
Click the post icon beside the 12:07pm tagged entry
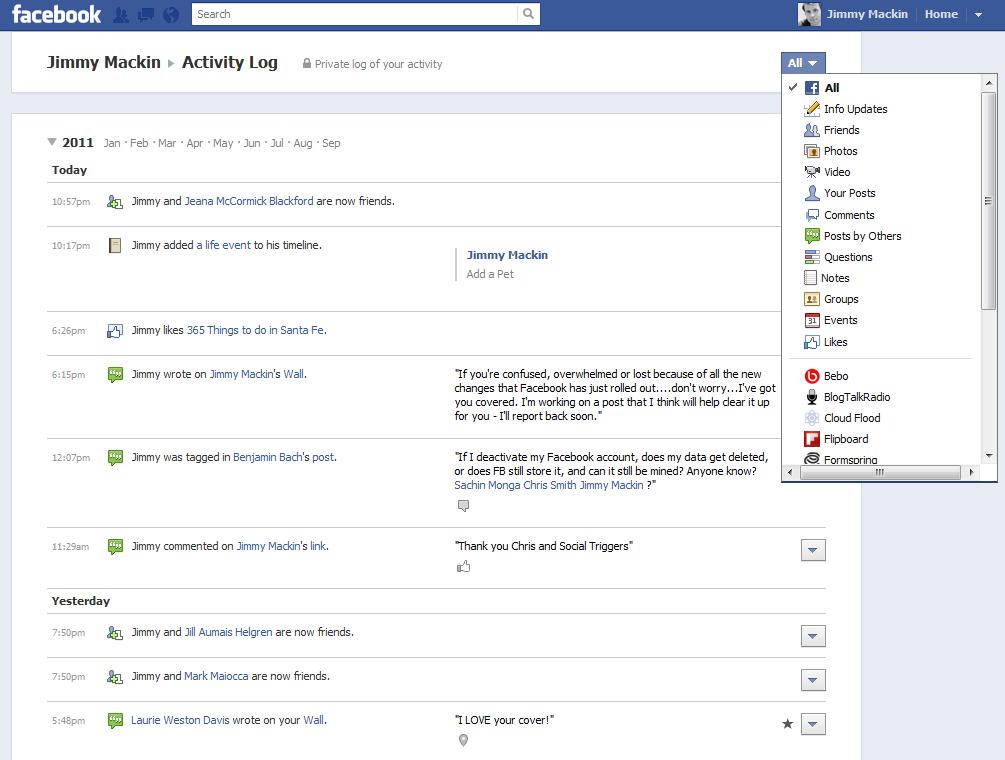[115, 458]
